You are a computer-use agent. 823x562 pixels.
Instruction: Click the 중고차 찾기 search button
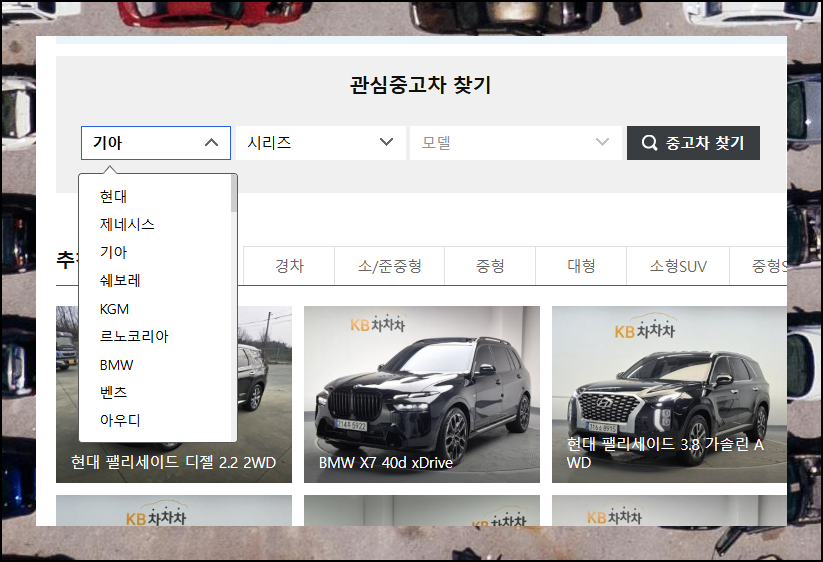click(693, 143)
